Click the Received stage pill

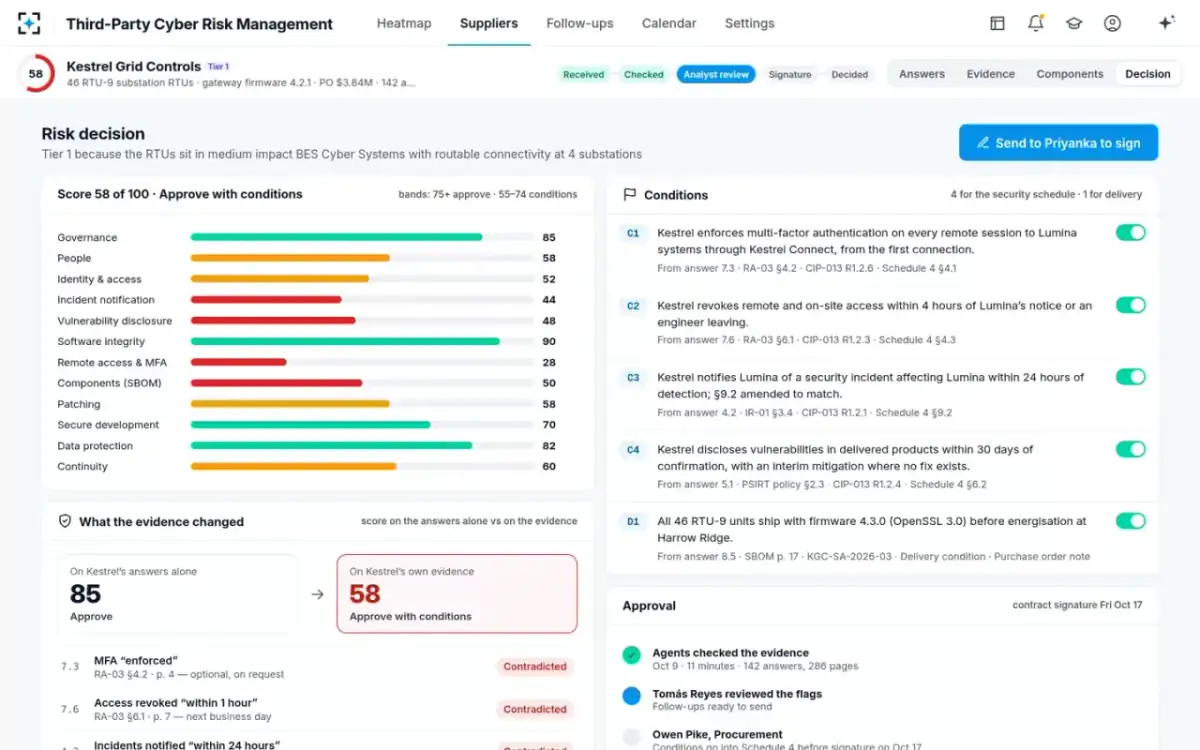[x=583, y=74]
